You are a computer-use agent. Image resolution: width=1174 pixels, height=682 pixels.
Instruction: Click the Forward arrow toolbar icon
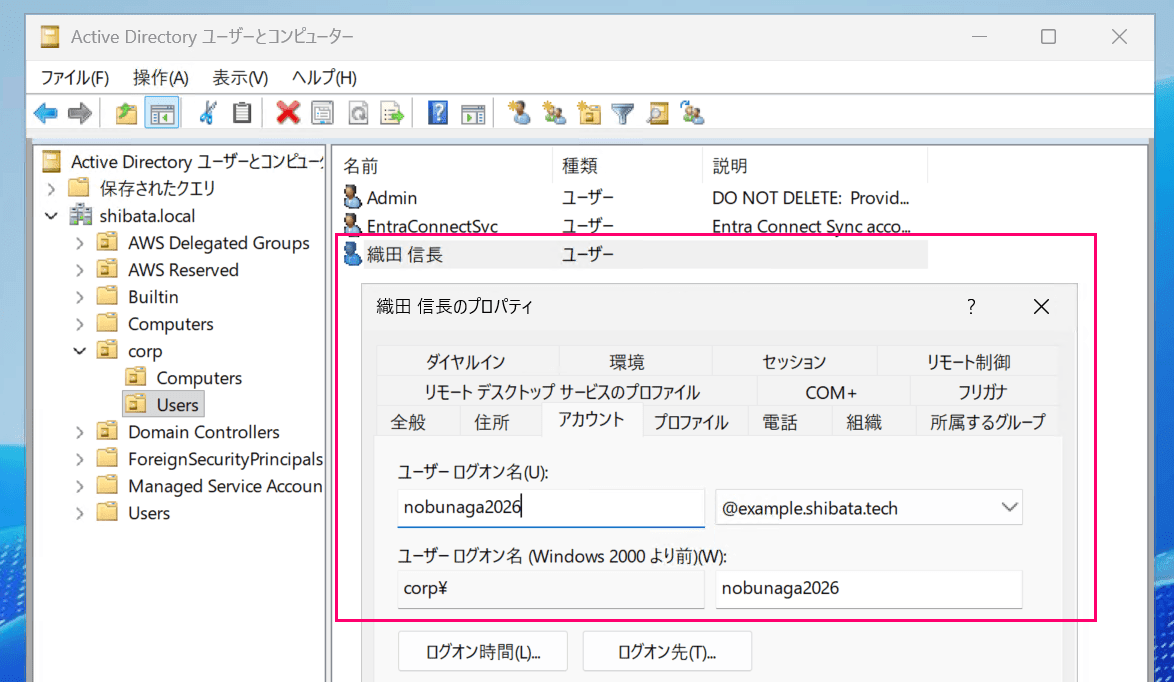[x=79, y=114]
